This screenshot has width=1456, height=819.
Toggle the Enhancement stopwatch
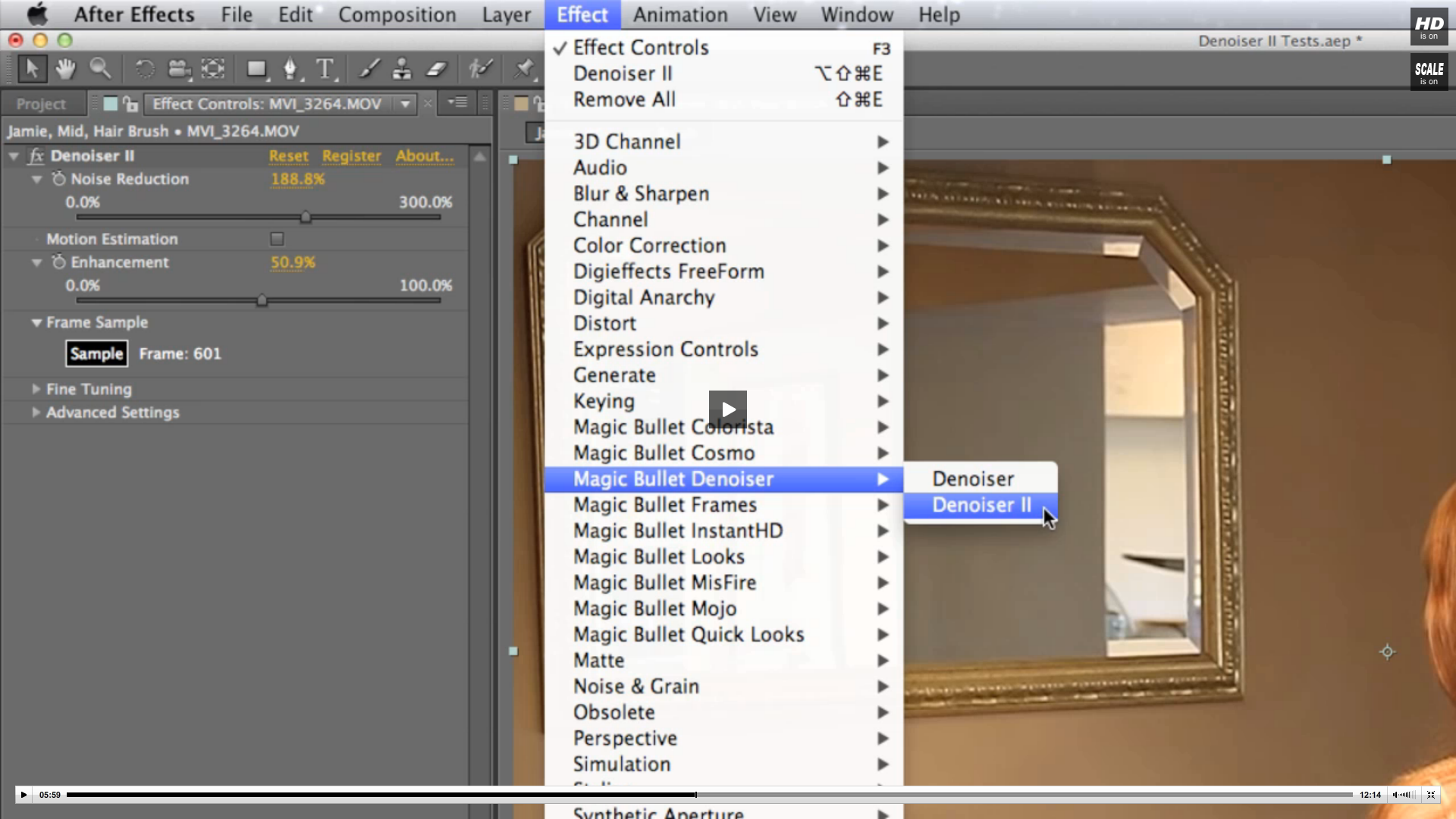click(58, 262)
